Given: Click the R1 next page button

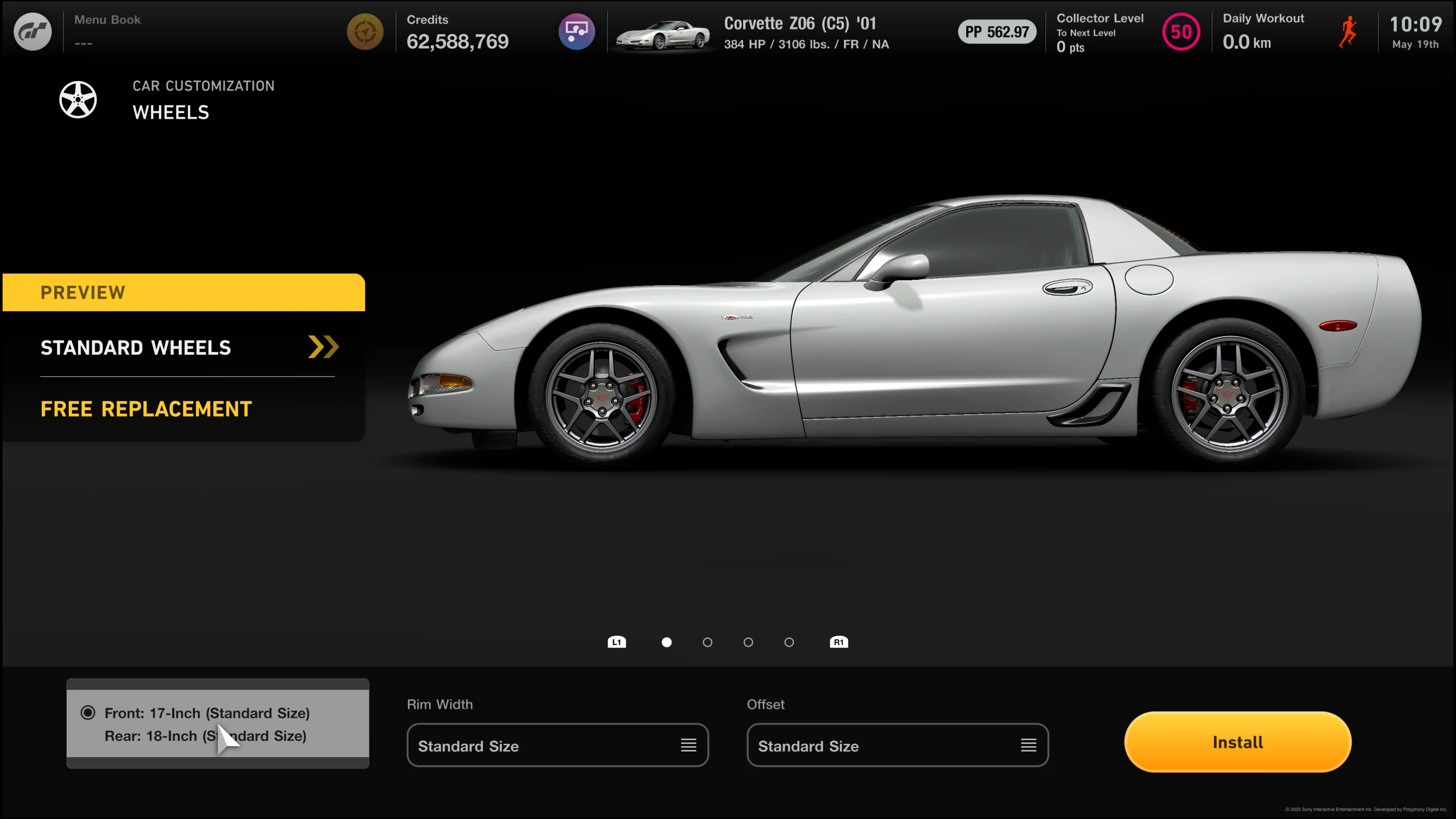Looking at the screenshot, I should (x=839, y=642).
